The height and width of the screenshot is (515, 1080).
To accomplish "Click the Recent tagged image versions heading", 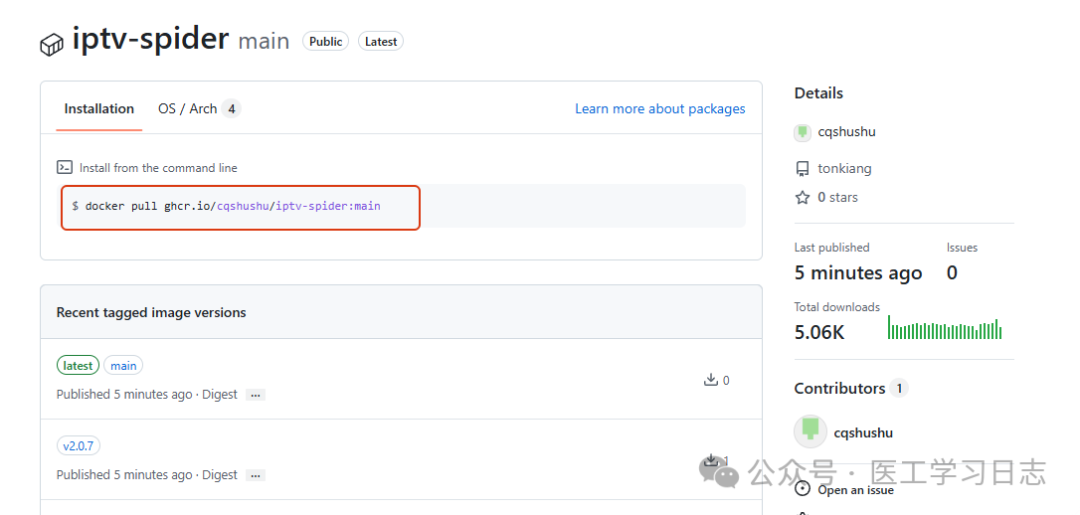I will (151, 312).
